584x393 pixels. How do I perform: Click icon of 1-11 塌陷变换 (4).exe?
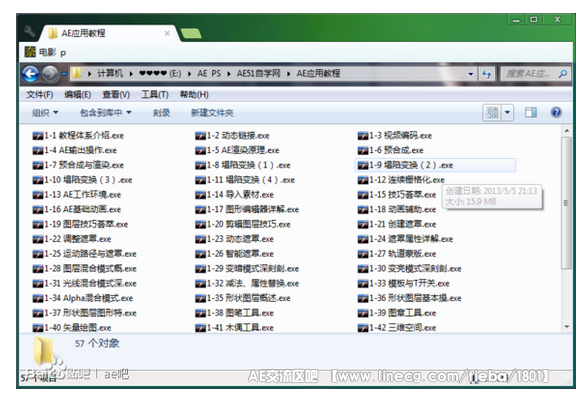[x=200, y=180]
